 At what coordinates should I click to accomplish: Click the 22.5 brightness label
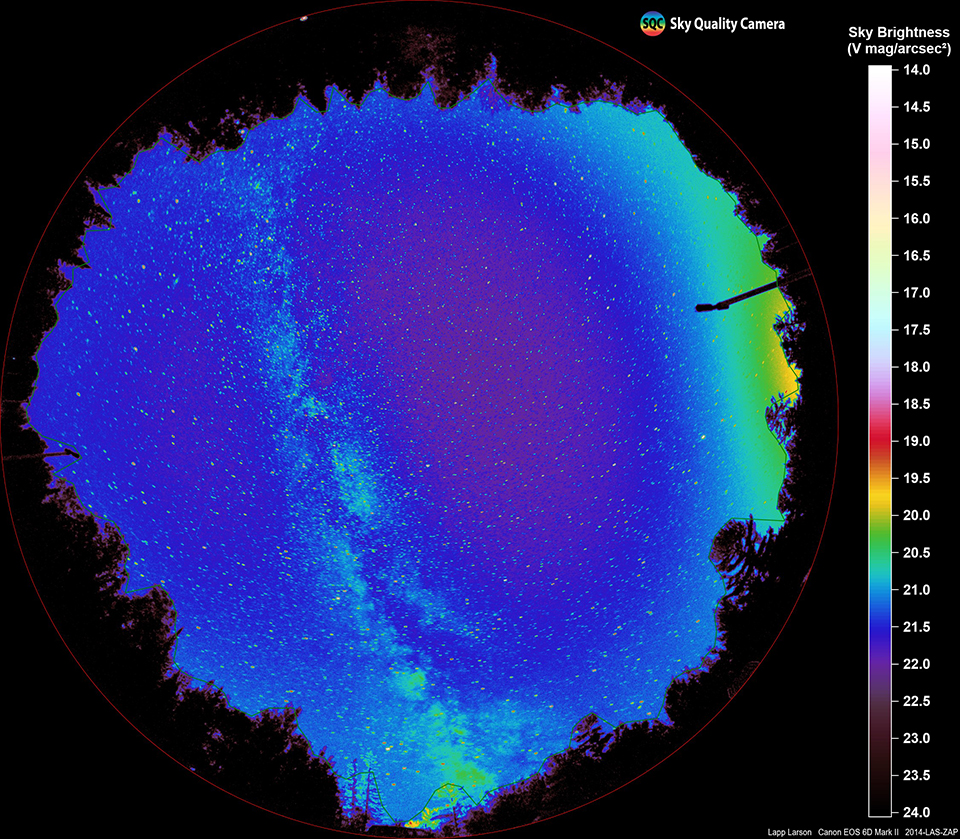917,701
